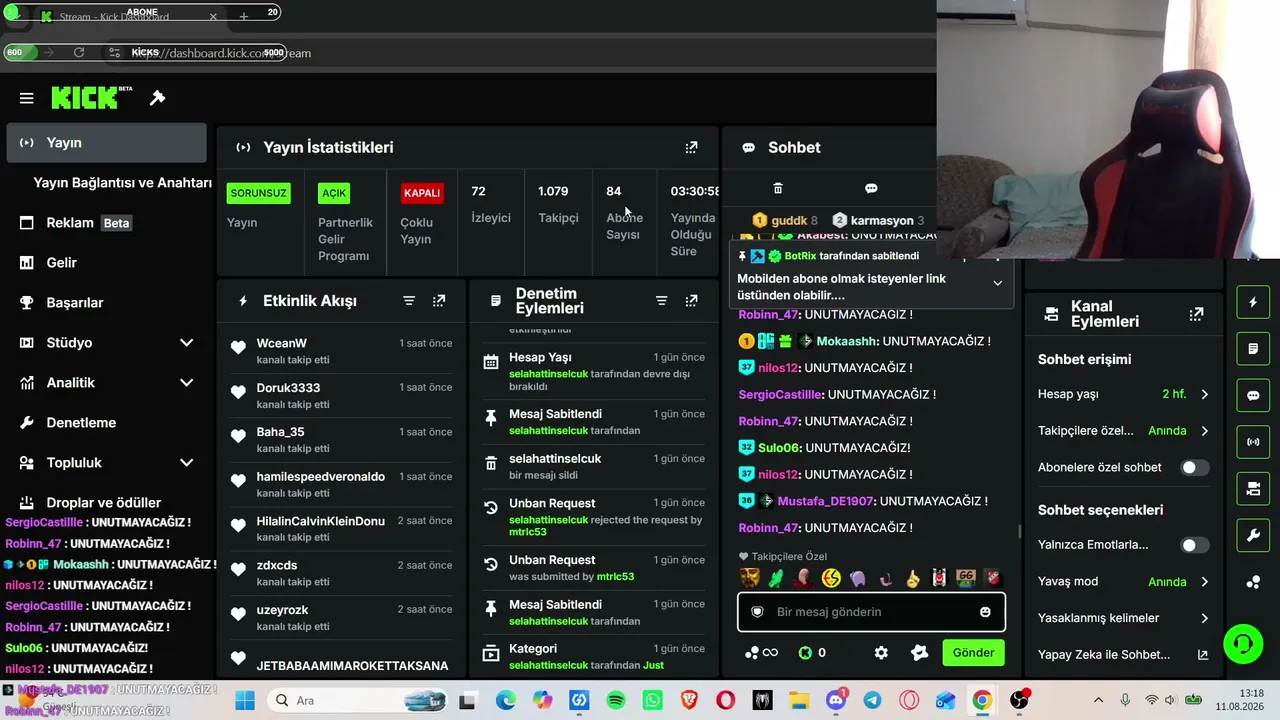Screen dimensions: 1280x720
Task: Show hidden system tray icons
Action: [1098, 700]
